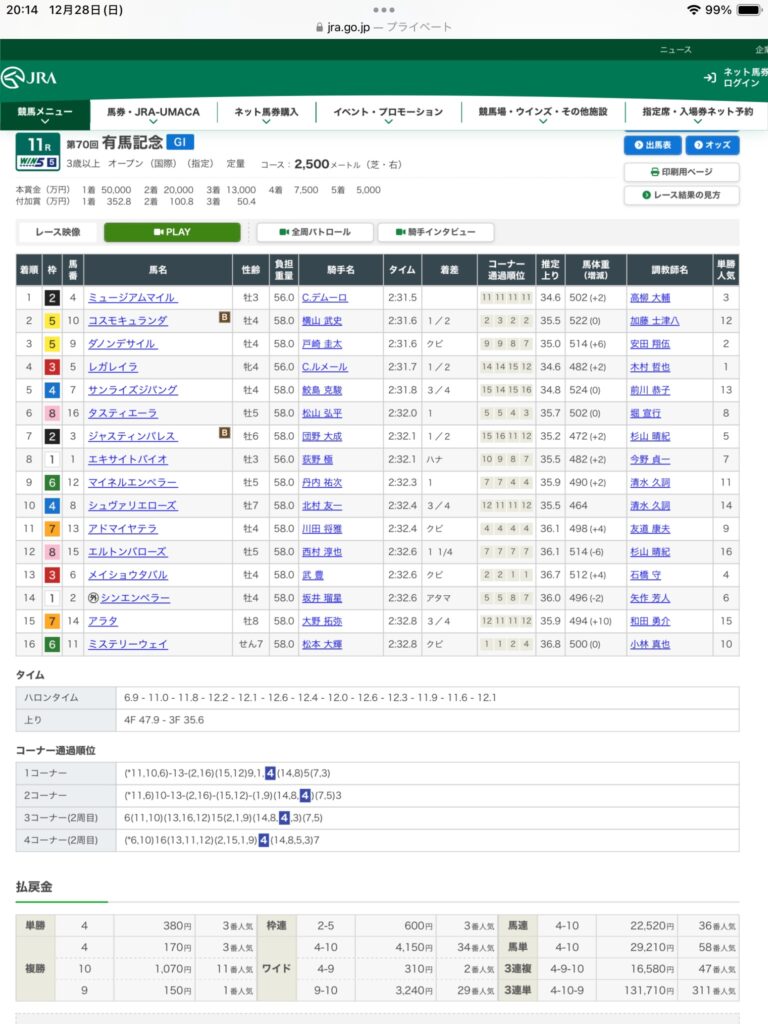Tap the foreign-bred mark beside シンエンペラー
This screenshot has width=768, height=1024.
(93, 598)
